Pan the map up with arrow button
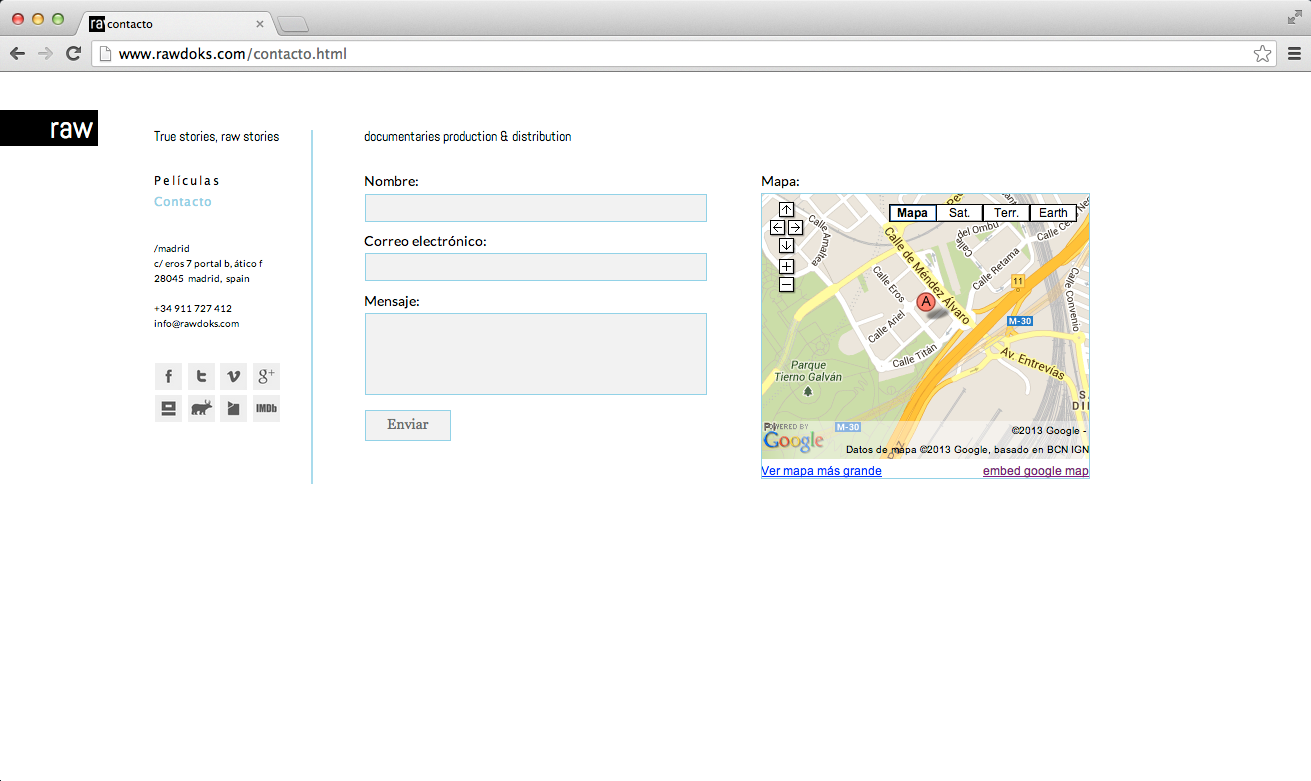The image size is (1311, 781). (786, 210)
